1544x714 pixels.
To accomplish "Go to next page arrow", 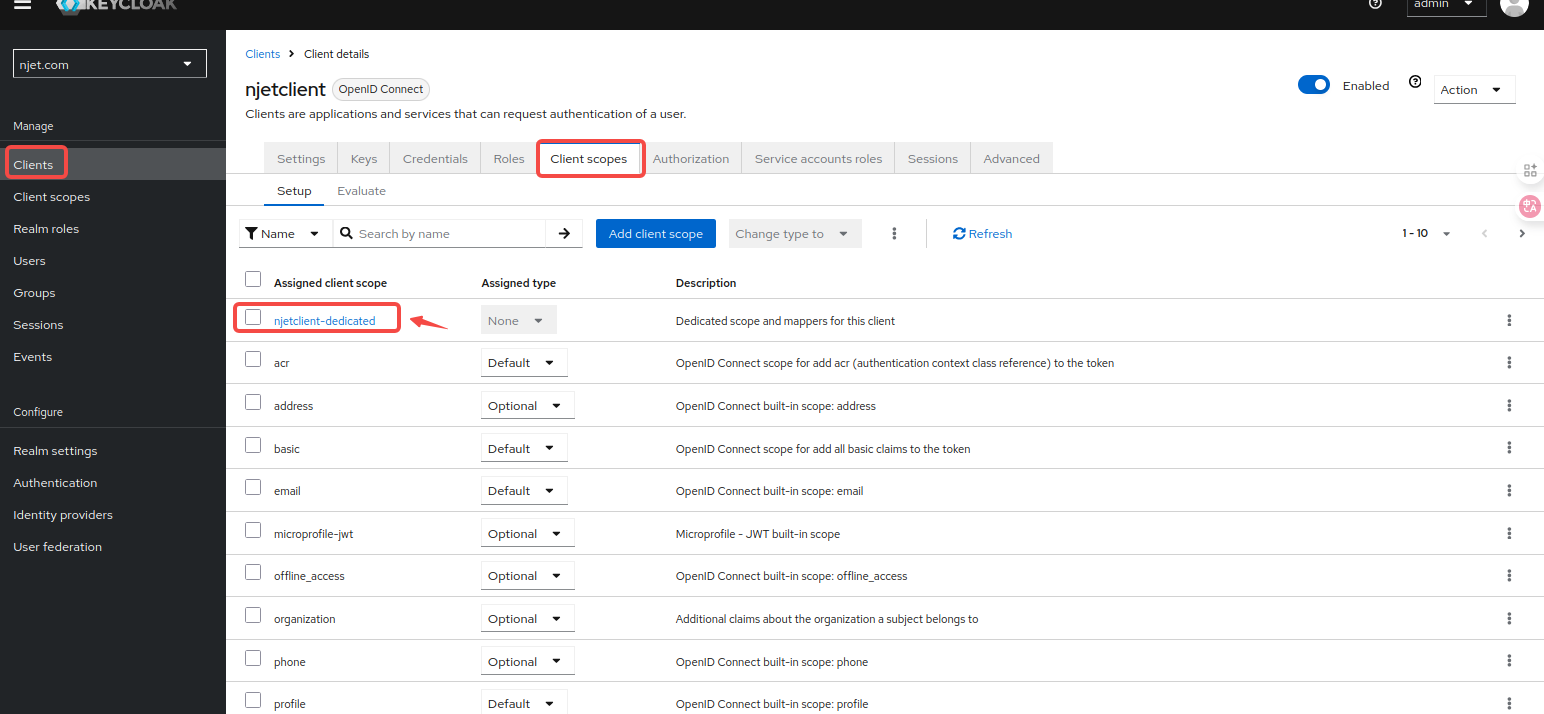I will [x=1522, y=234].
